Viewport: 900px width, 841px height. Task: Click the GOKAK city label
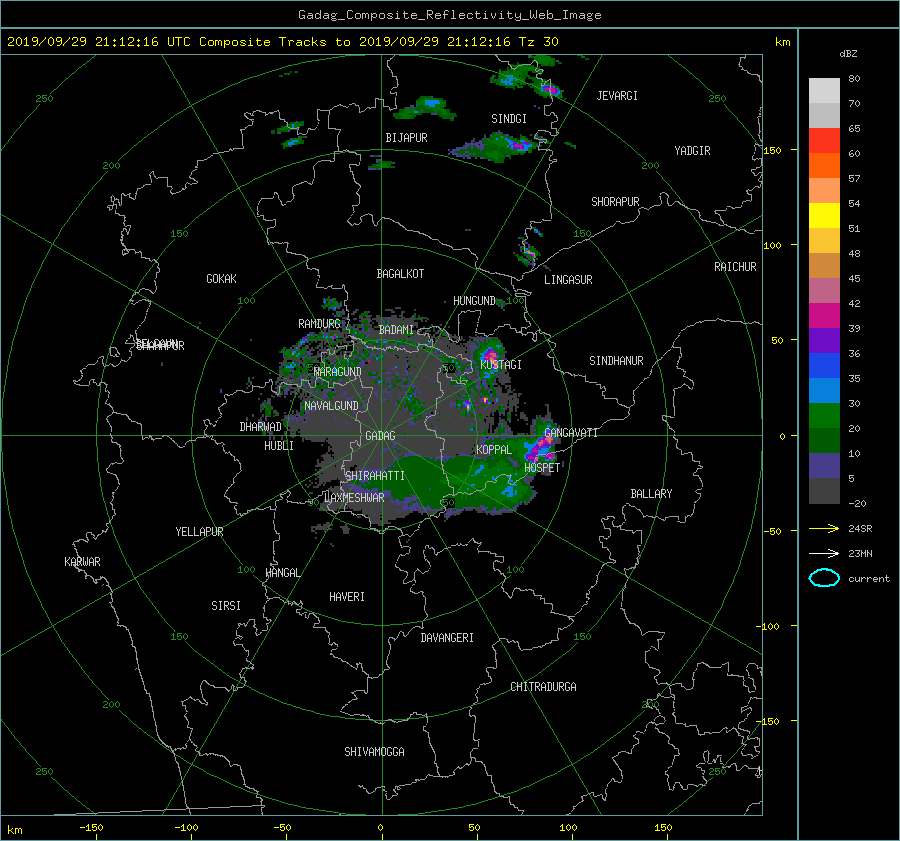222,279
